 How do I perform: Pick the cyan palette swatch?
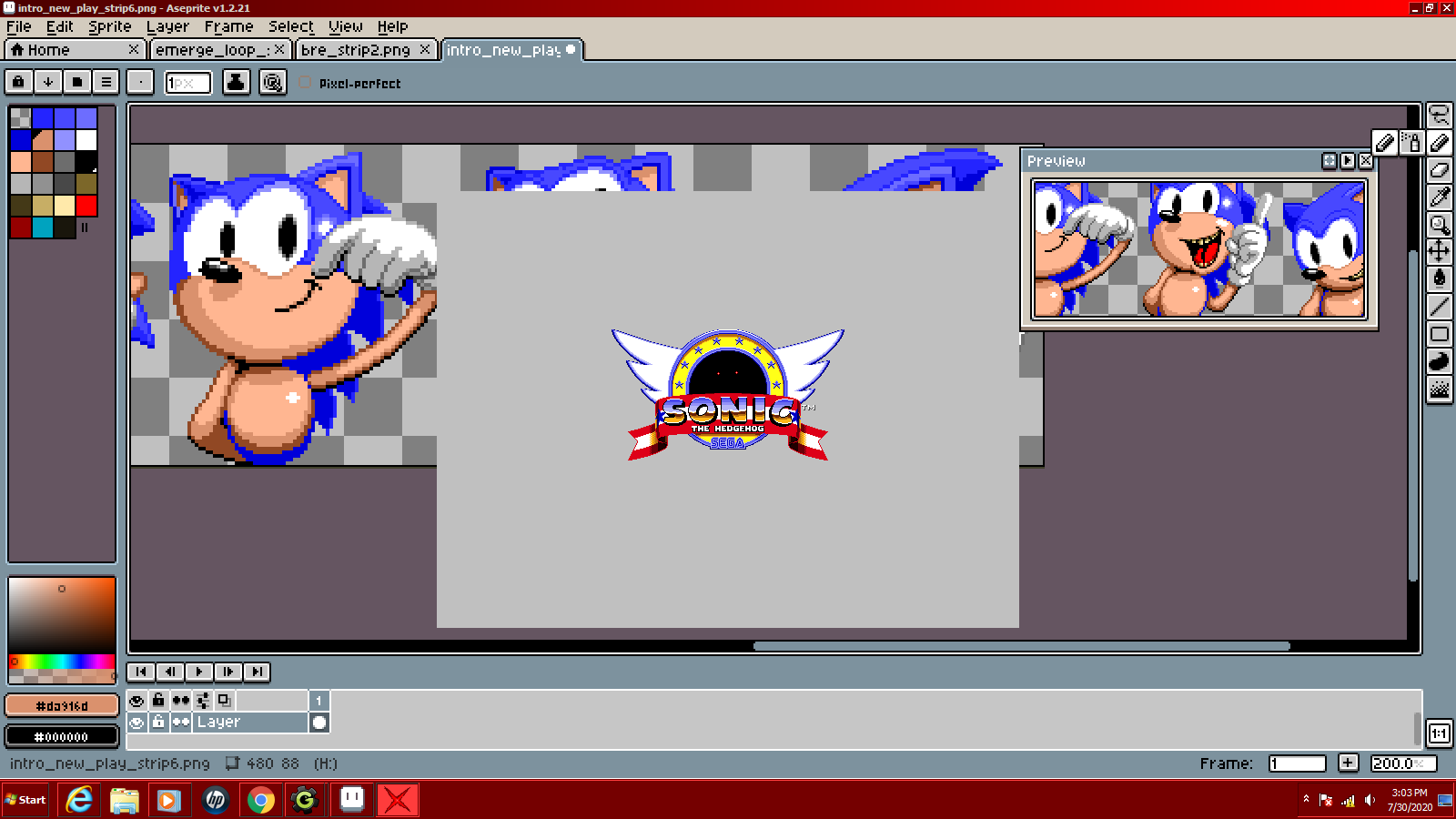(43, 227)
